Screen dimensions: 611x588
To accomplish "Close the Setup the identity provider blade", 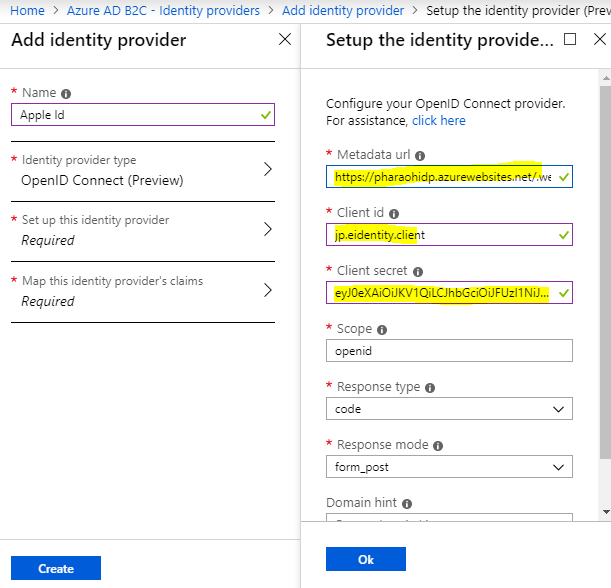I will pyautogui.click(x=599, y=39).
